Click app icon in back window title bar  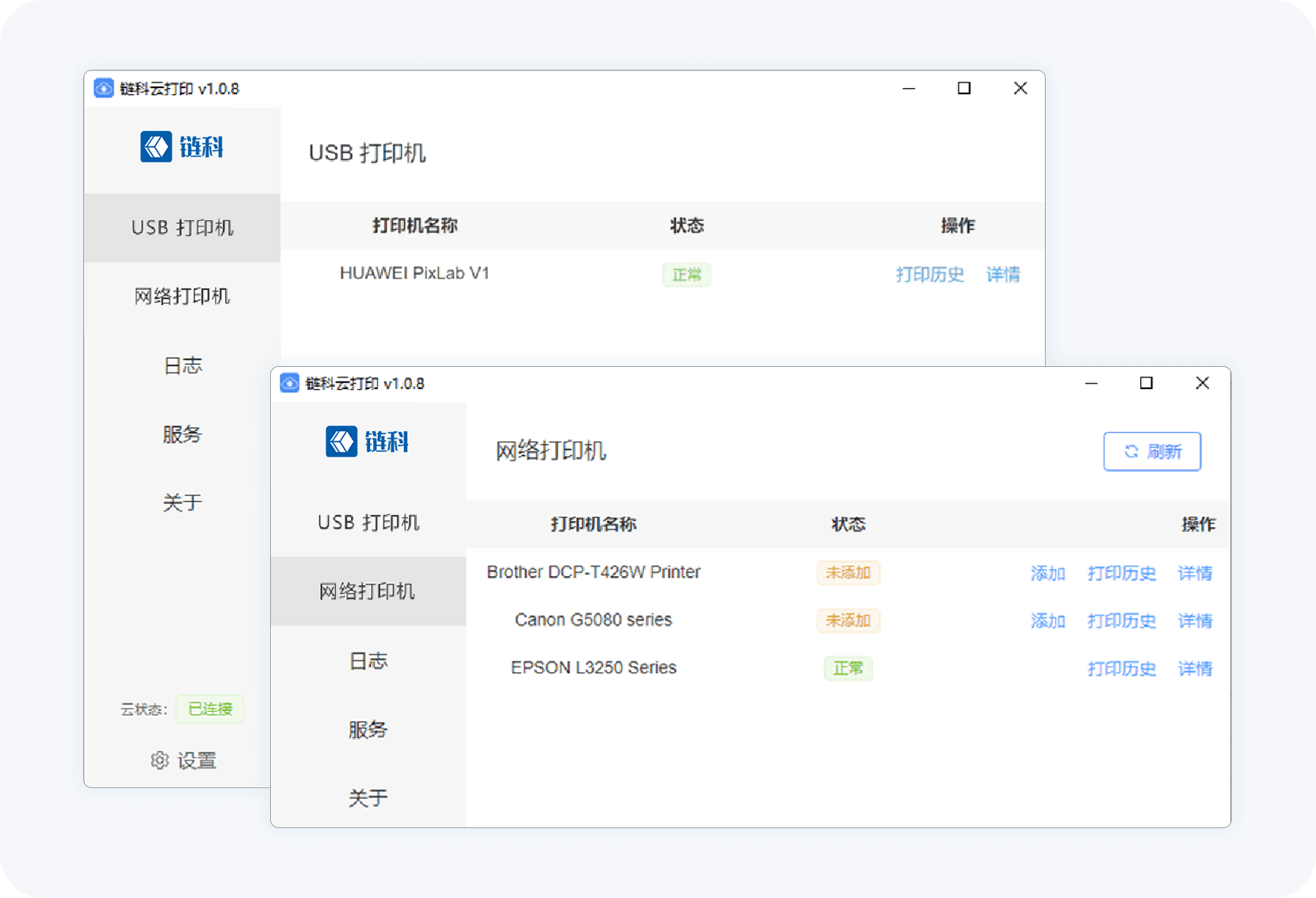tap(104, 88)
